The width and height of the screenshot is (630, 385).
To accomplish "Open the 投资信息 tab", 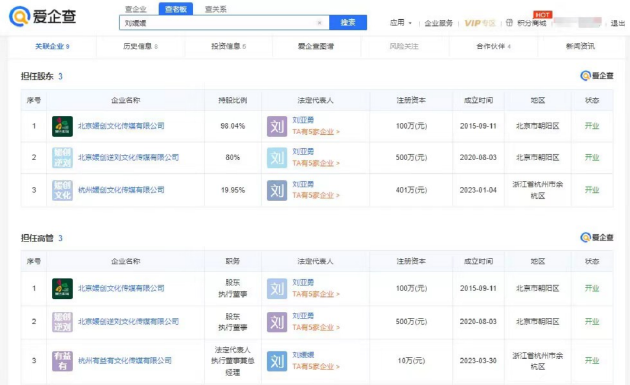I will 229,46.
